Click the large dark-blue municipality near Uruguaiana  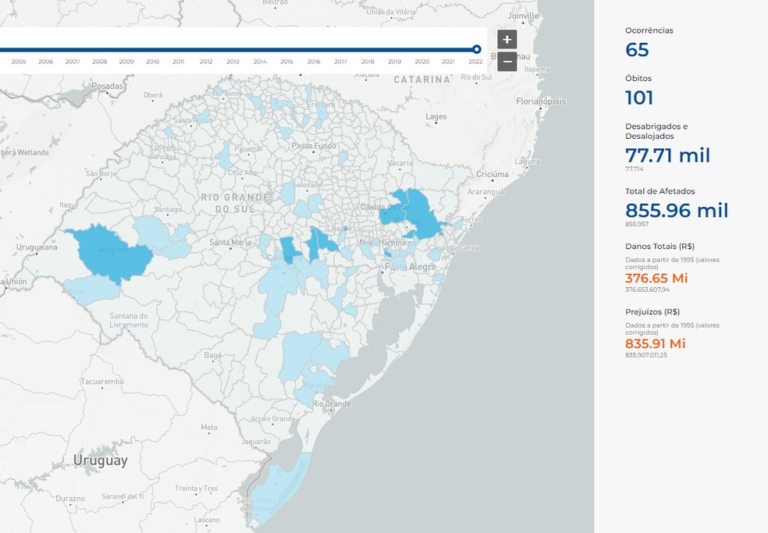108,250
